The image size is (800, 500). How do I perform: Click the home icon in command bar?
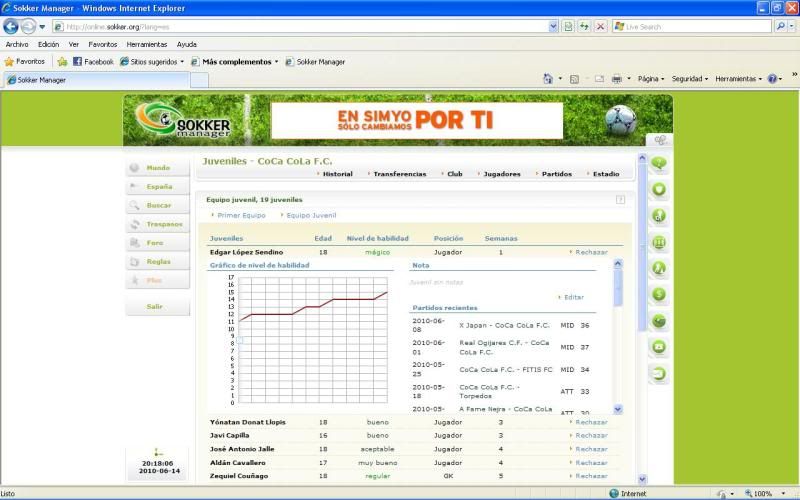coord(548,78)
